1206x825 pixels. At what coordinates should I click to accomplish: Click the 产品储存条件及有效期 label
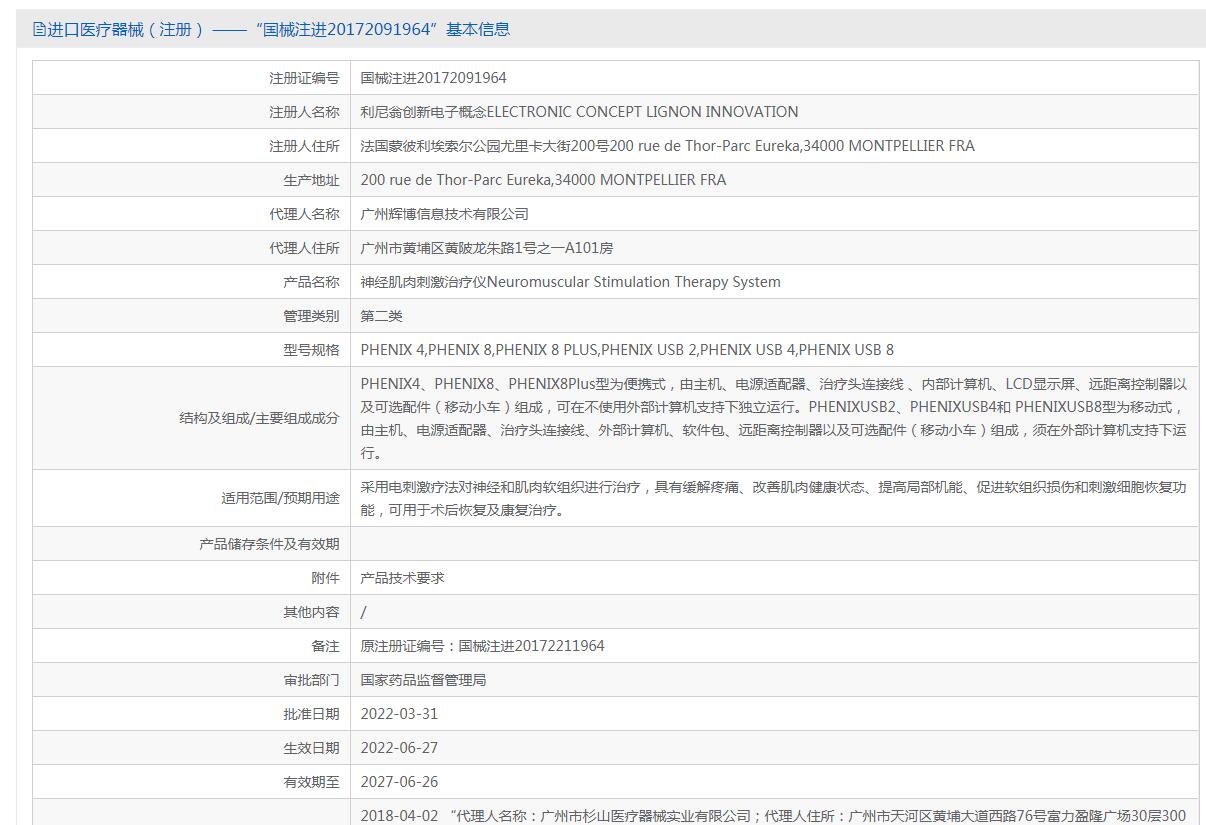(269, 544)
